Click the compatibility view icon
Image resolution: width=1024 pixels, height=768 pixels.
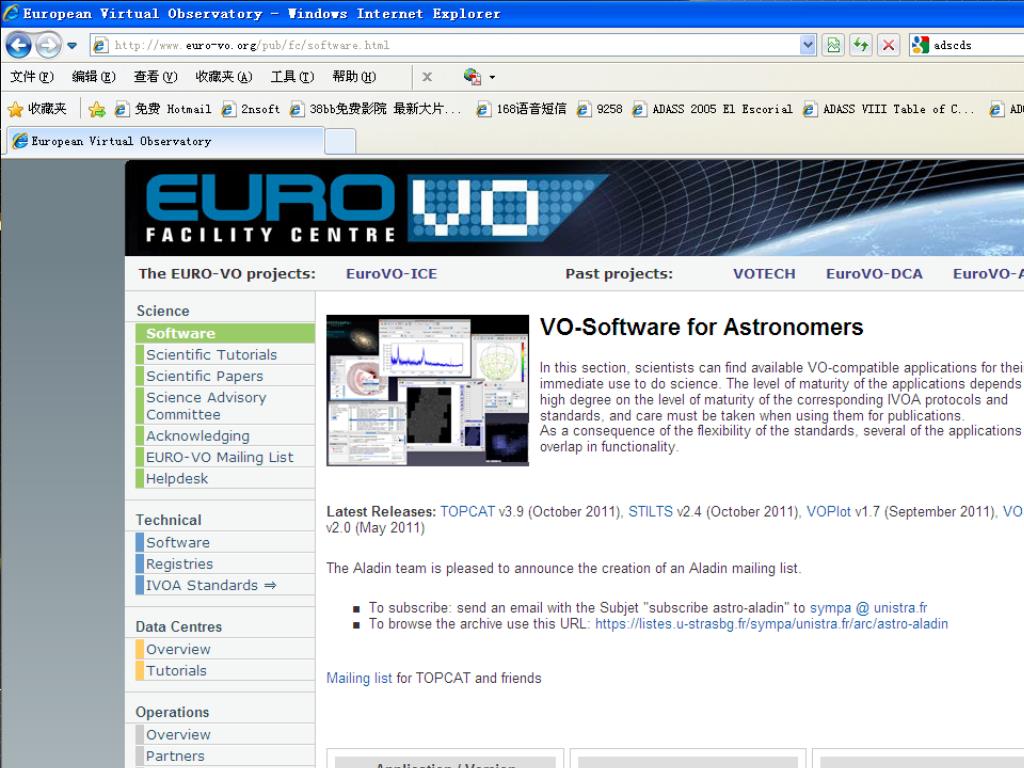(x=833, y=45)
